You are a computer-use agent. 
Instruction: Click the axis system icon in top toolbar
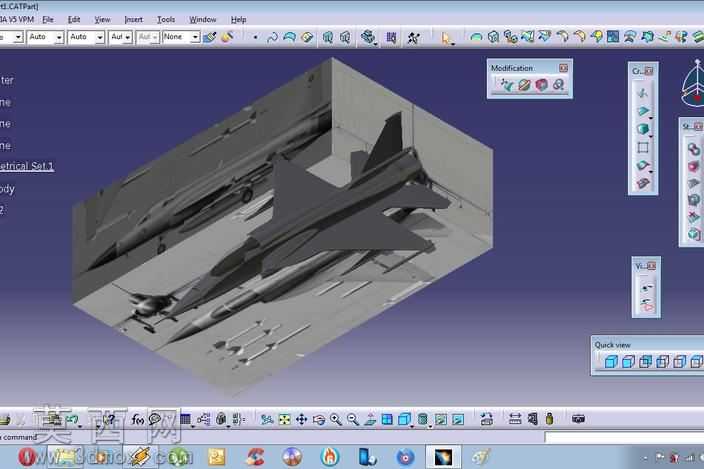click(x=414, y=38)
